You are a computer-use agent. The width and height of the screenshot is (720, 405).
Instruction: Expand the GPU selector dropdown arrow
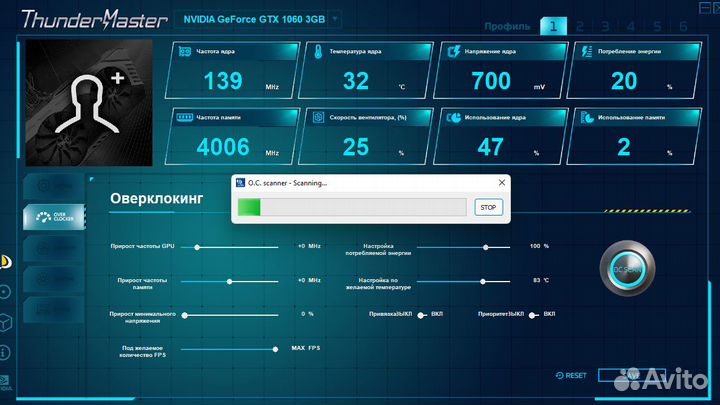pyautogui.click(x=335, y=19)
